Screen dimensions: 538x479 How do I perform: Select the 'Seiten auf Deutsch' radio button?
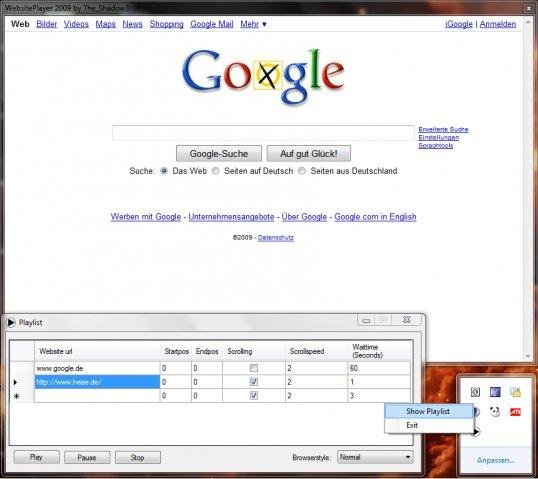215,171
